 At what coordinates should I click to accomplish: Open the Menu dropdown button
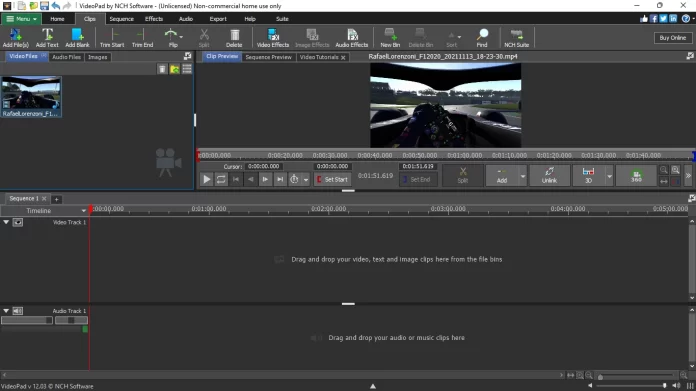click(21, 19)
